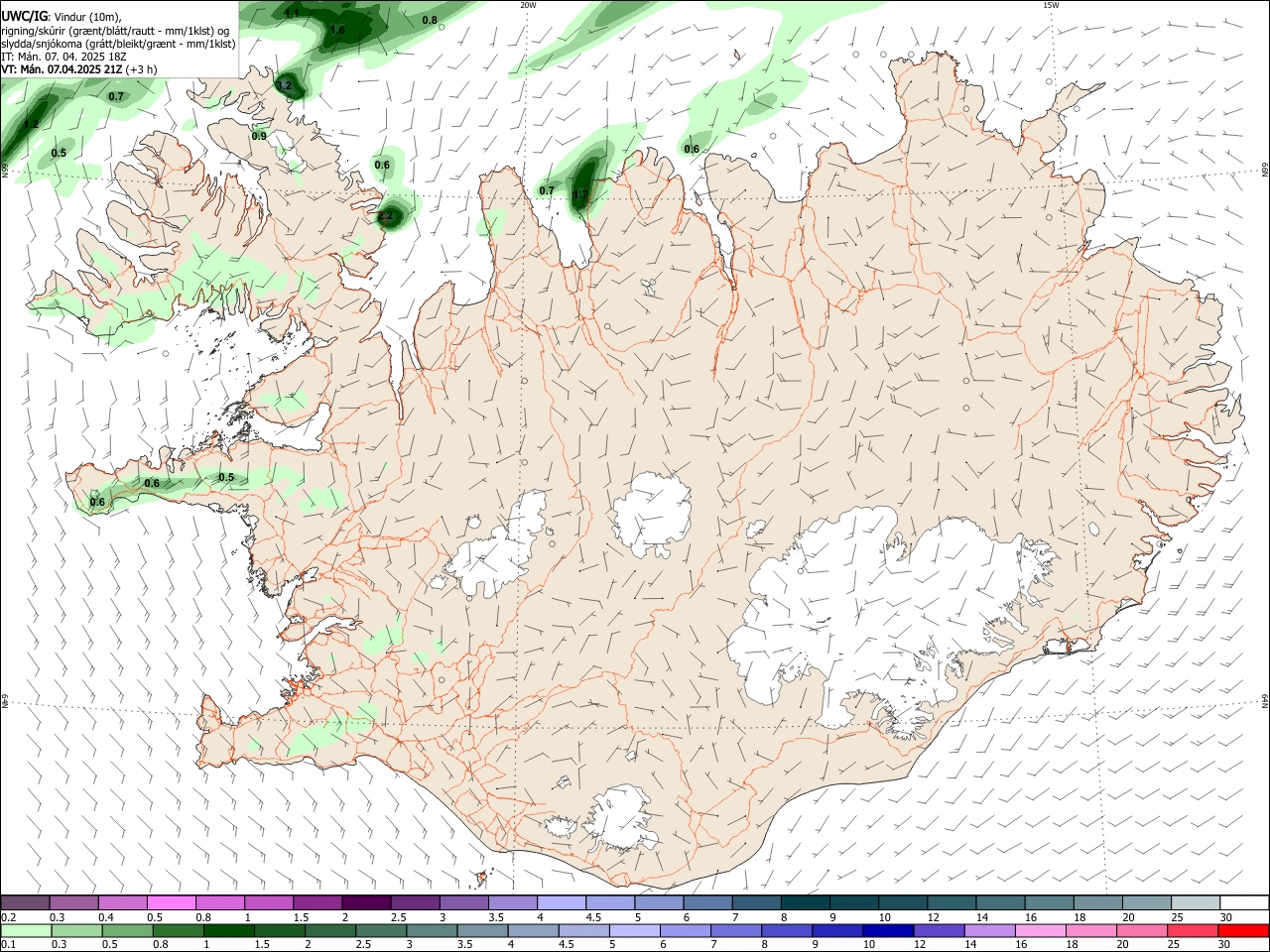Click the 'rigning/skúrir' description line in the header
1270x952 pixels.
click(114, 30)
